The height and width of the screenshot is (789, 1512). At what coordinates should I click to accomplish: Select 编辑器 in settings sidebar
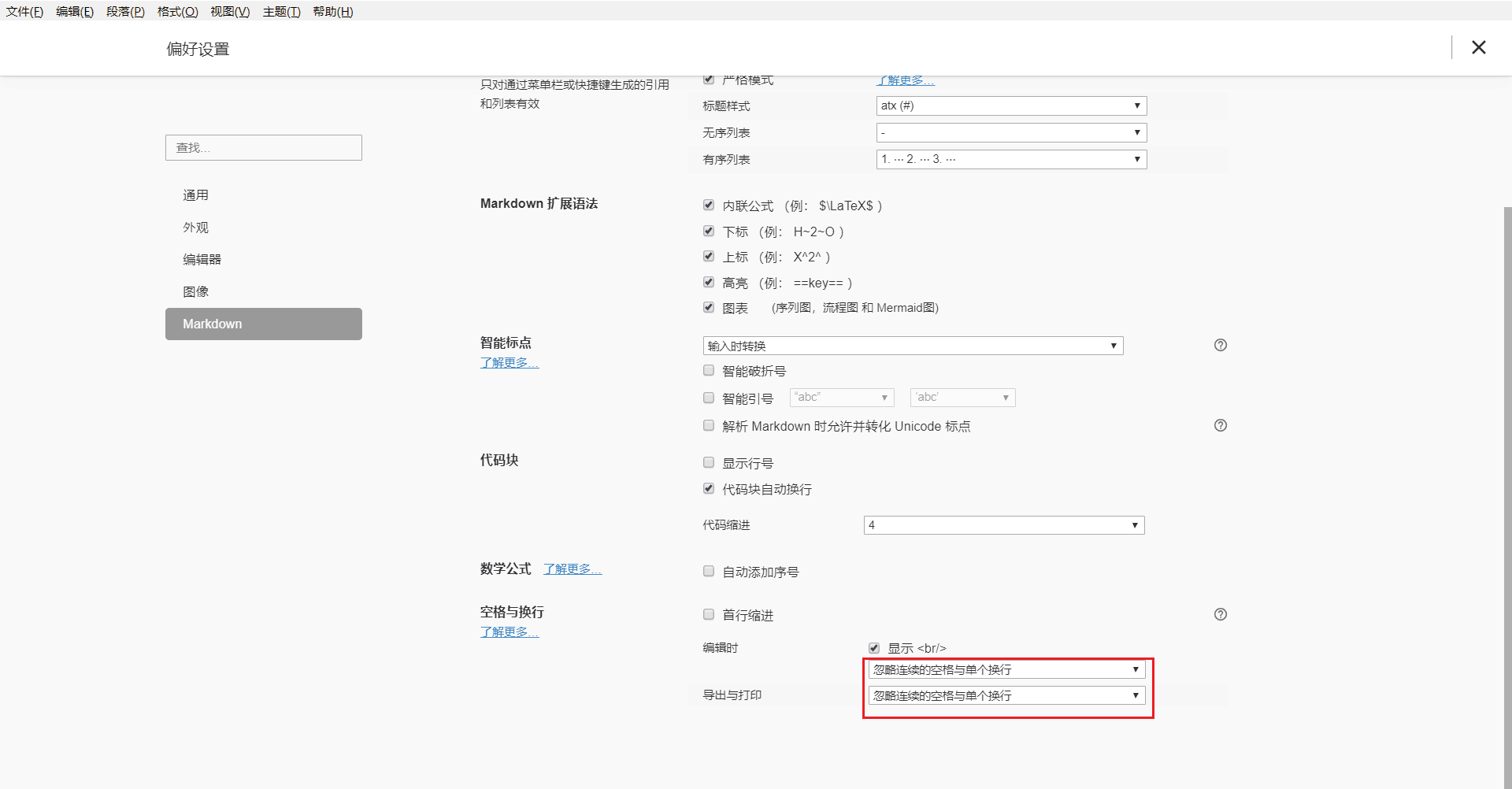pos(202,259)
